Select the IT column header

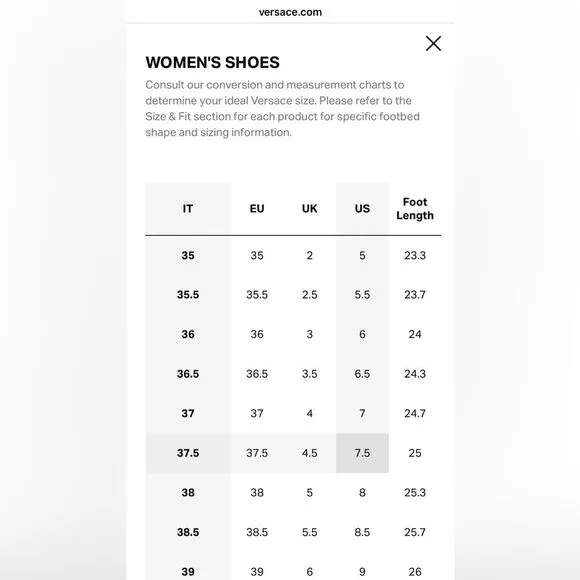click(x=188, y=209)
